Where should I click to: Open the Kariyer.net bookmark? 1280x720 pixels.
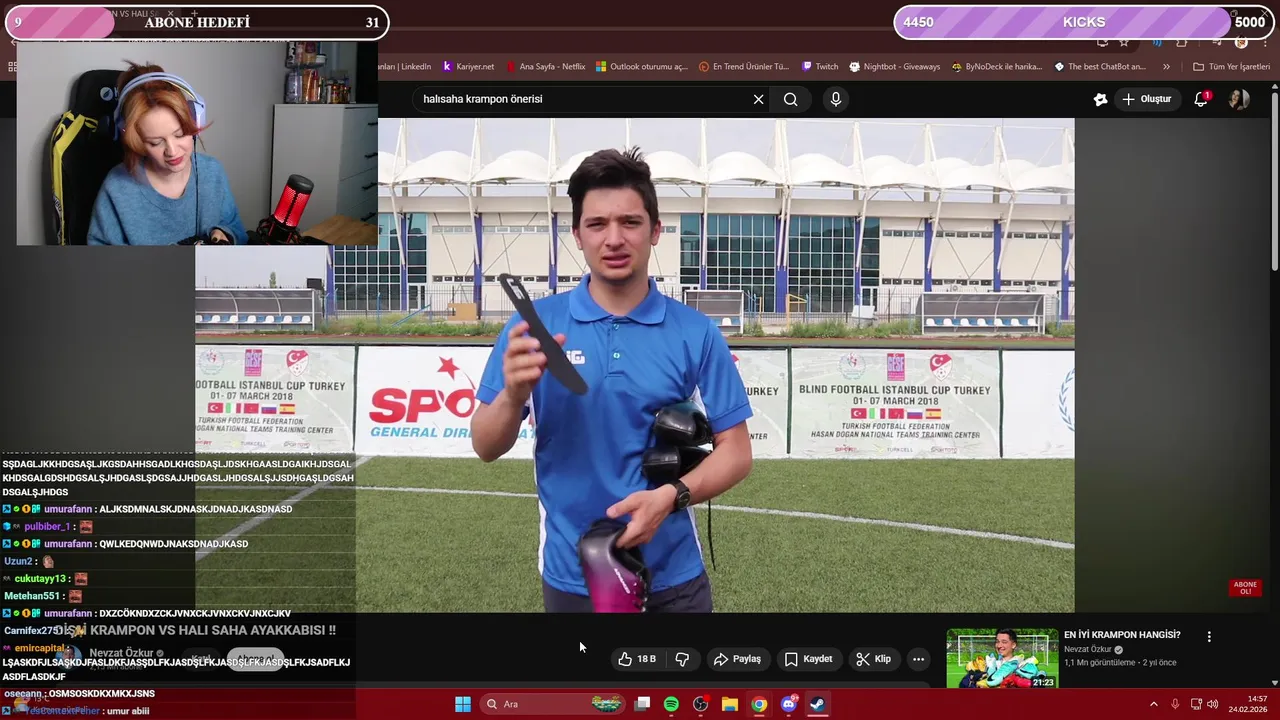click(467, 67)
